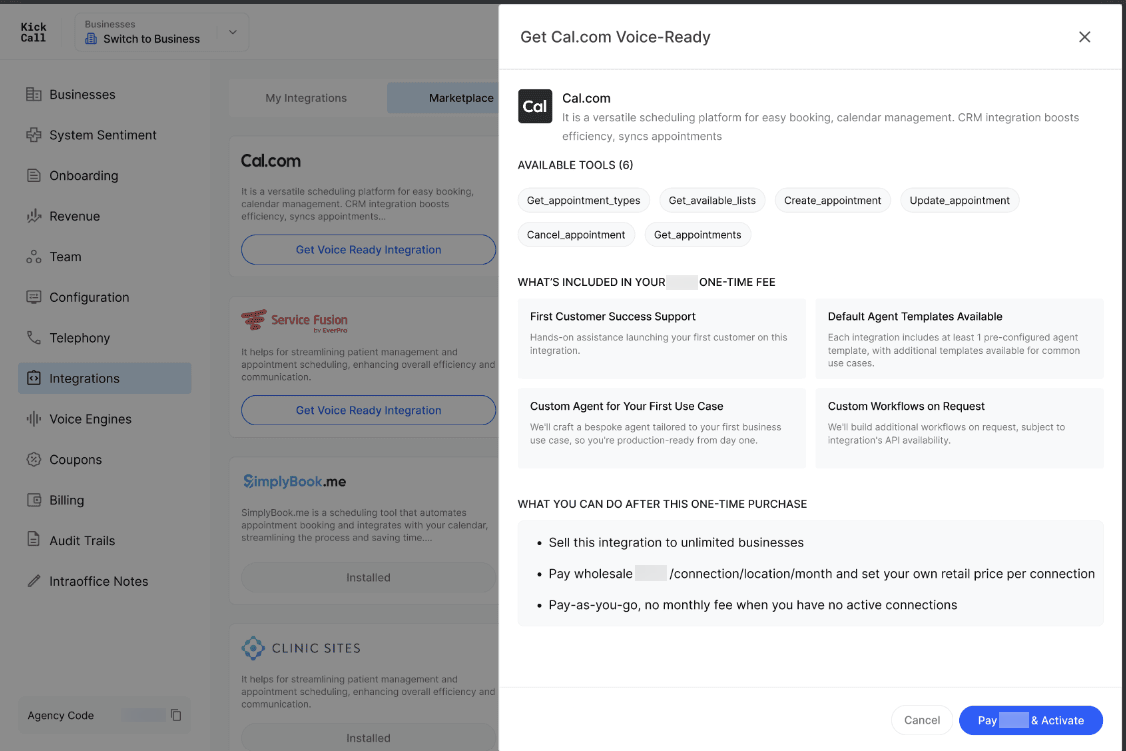Select the Cancel_appointment tool chip
This screenshot has width=1126, height=751.
coord(576,235)
